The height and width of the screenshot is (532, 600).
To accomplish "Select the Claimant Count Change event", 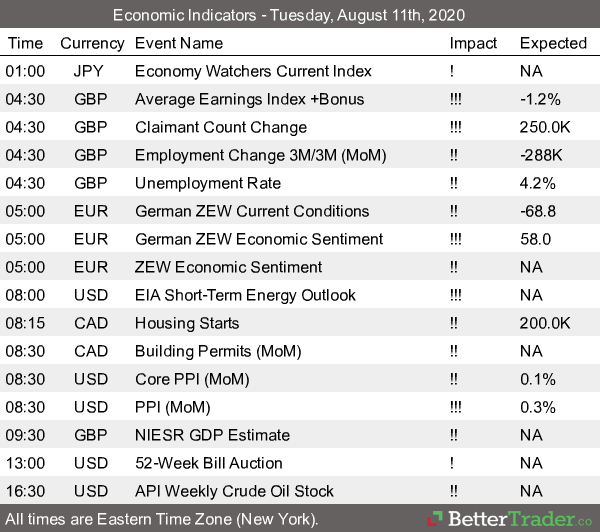I will pos(220,127).
